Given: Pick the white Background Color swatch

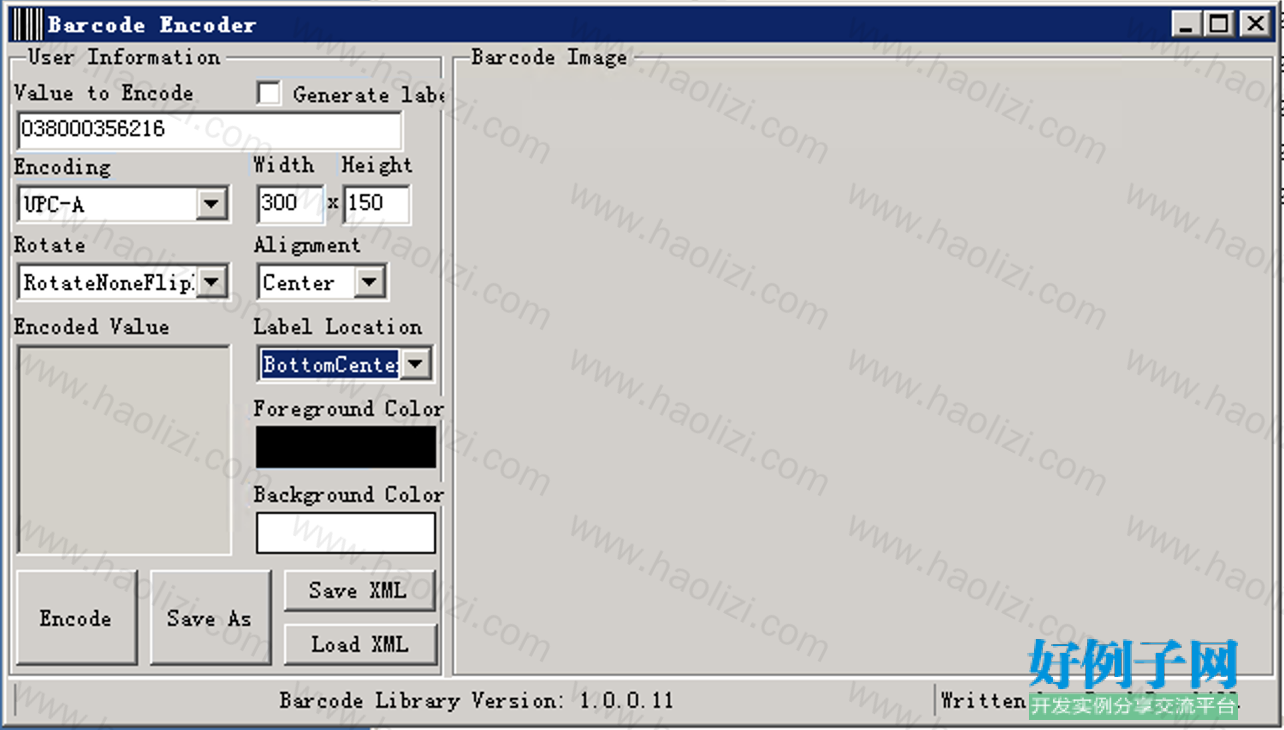Looking at the screenshot, I should (x=346, y=533).
